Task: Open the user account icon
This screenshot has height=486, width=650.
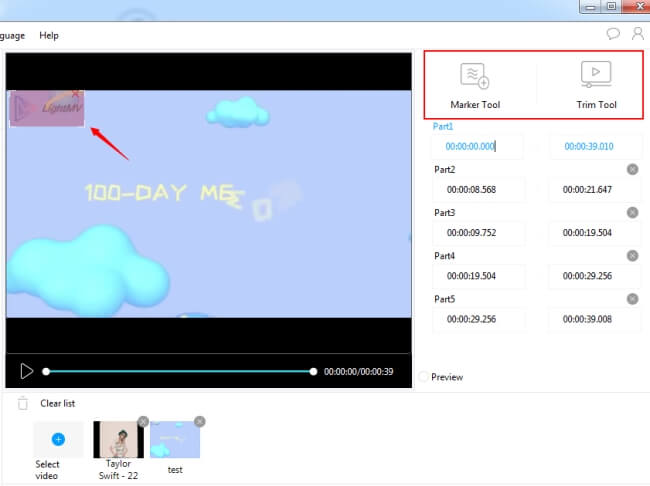Action: pos(637,34)
